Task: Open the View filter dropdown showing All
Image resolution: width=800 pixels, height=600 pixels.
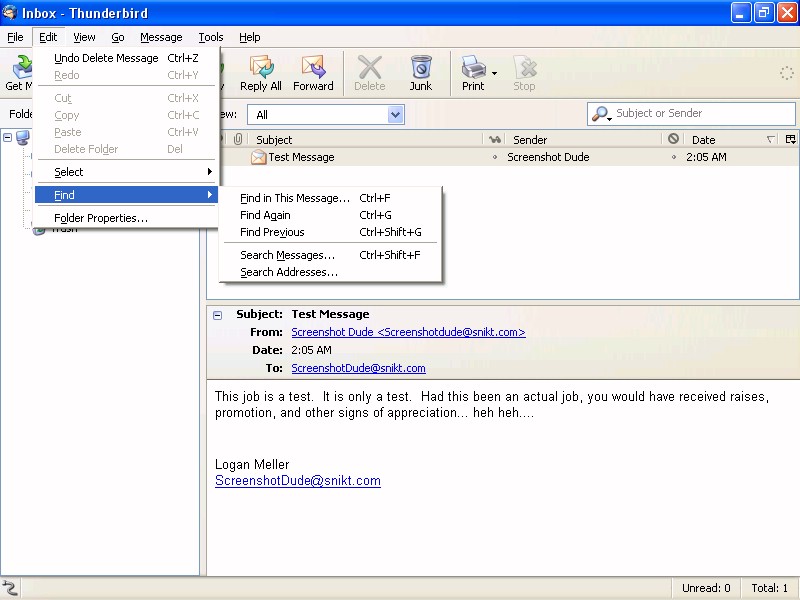Action: pos(326,115)
